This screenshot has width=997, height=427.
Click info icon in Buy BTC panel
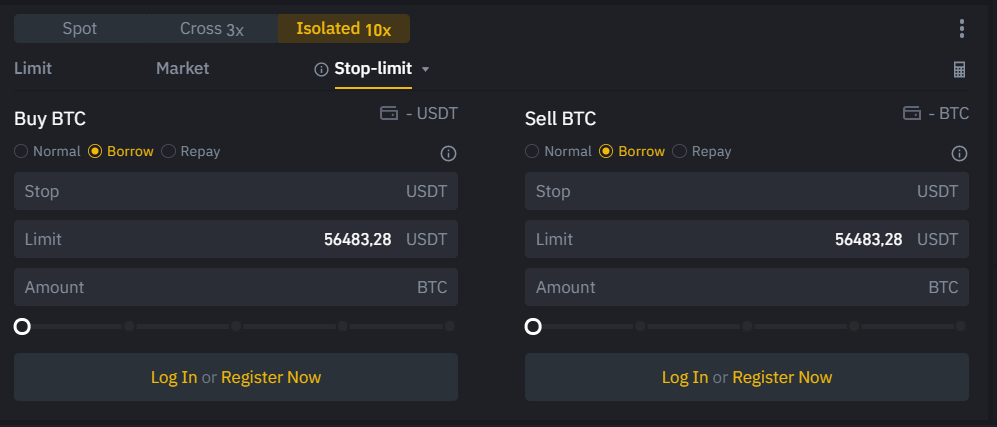pos(448,153)
